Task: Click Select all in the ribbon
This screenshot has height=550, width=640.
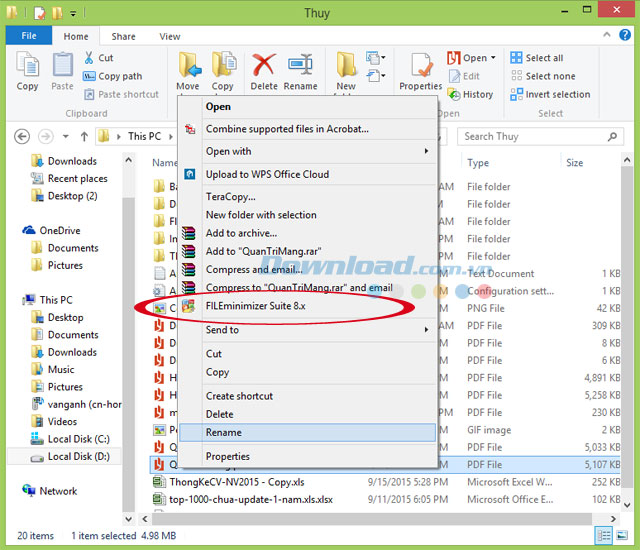Action: pyautogui.click(x=536, y=58)
